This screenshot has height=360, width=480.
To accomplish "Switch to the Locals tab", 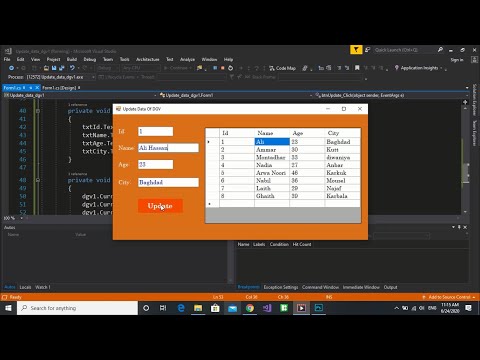I will click(x=25, y=287).
